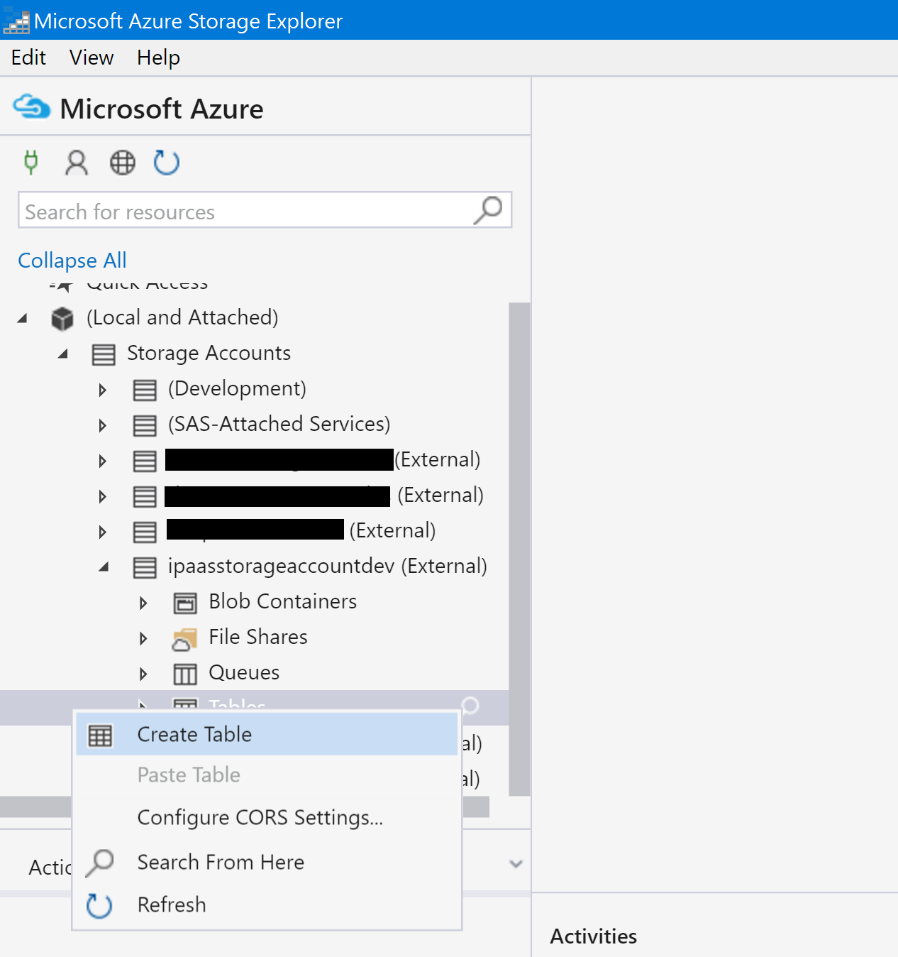
Task: Select the (SAS-Attached Services) tree item
Action: [279, 424]
